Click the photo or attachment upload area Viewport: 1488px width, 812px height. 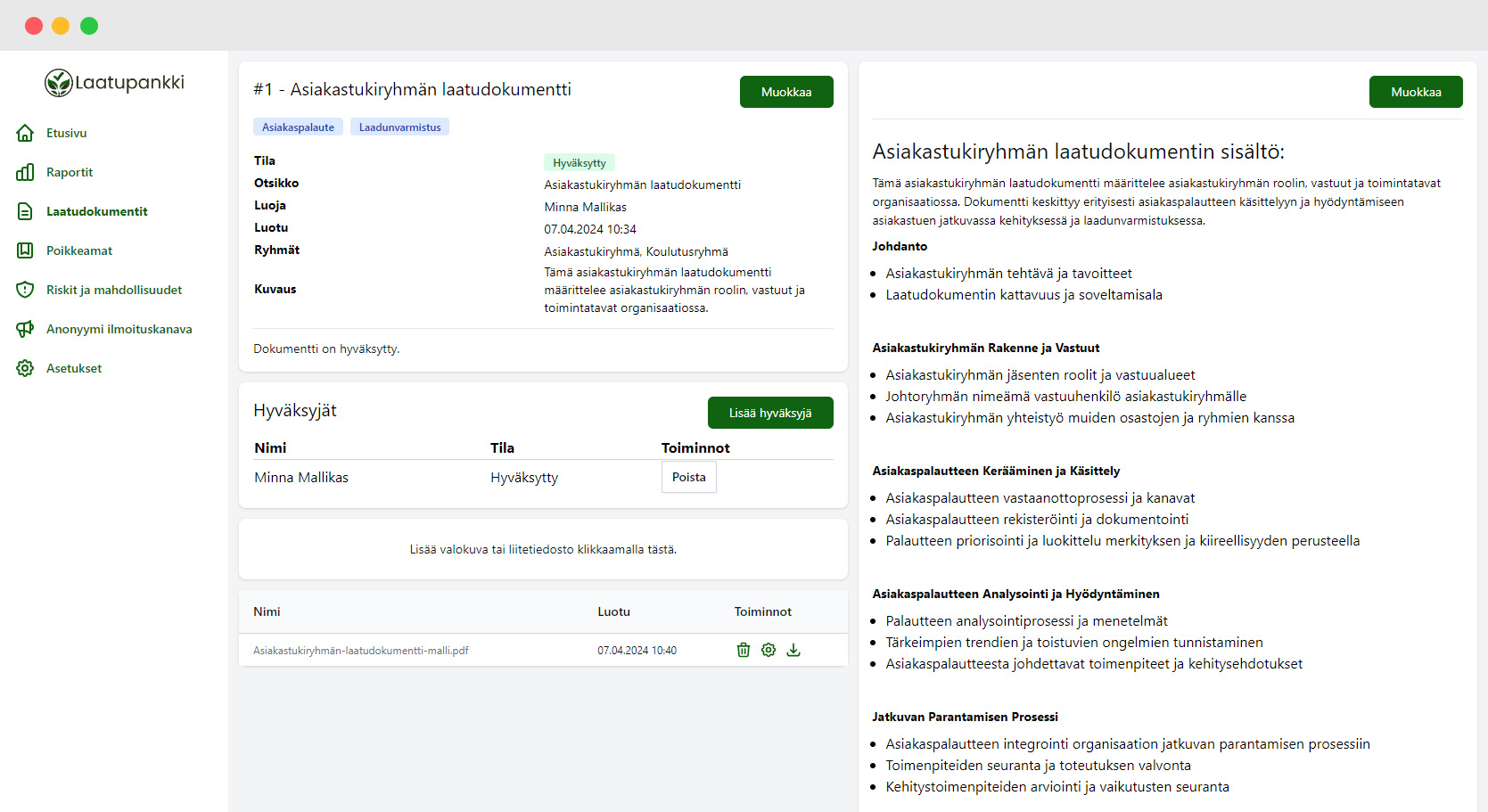tap(542, 550)
